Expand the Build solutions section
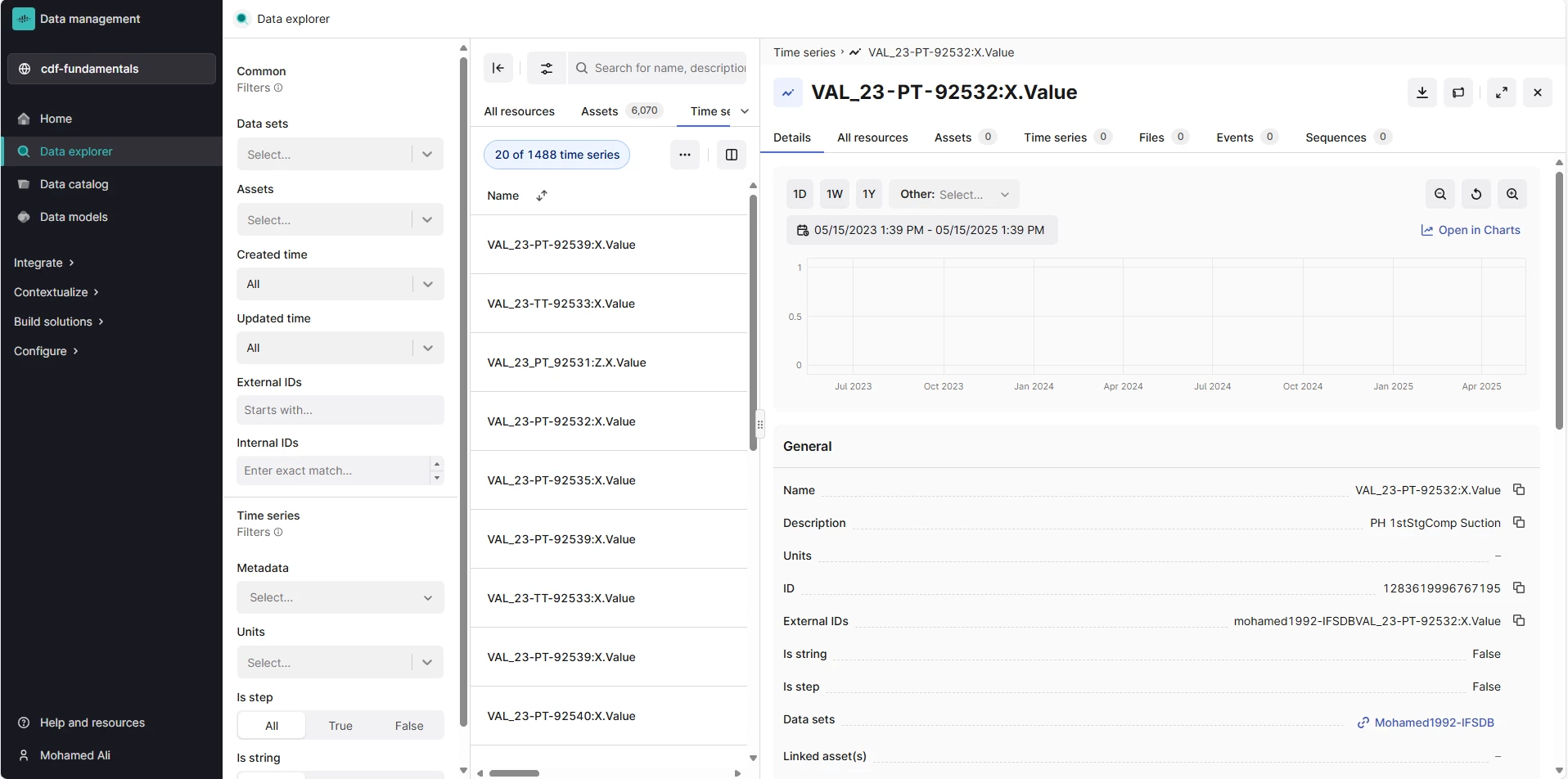The image size is (1568, 779). (x=59, y=322)
